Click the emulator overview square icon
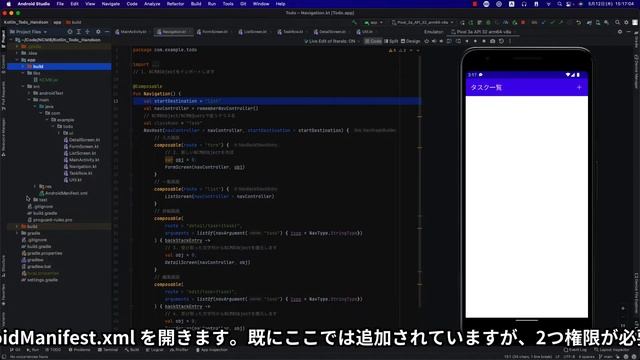 484,41
